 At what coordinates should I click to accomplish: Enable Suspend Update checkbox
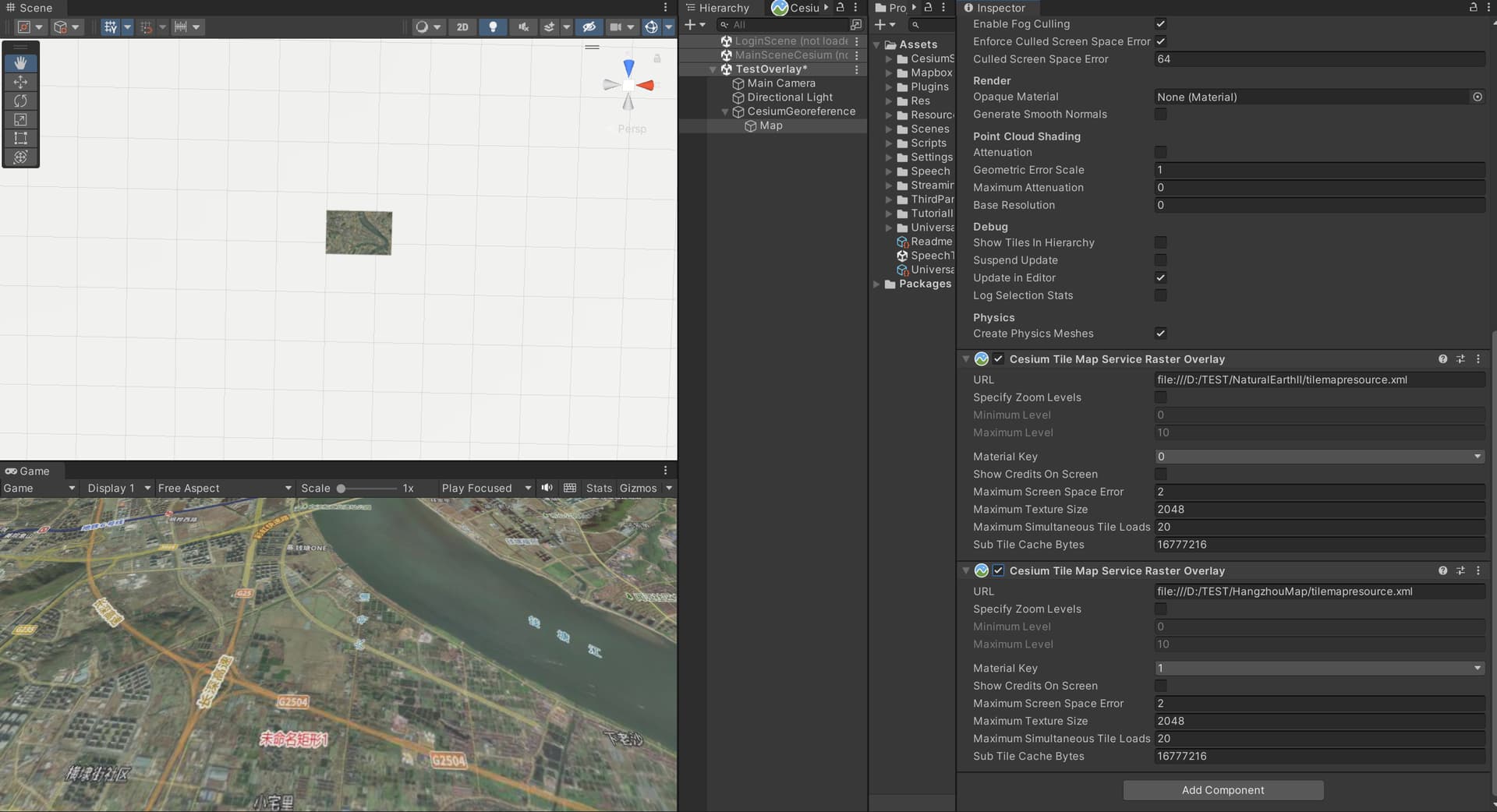(x=1160, y=260)
